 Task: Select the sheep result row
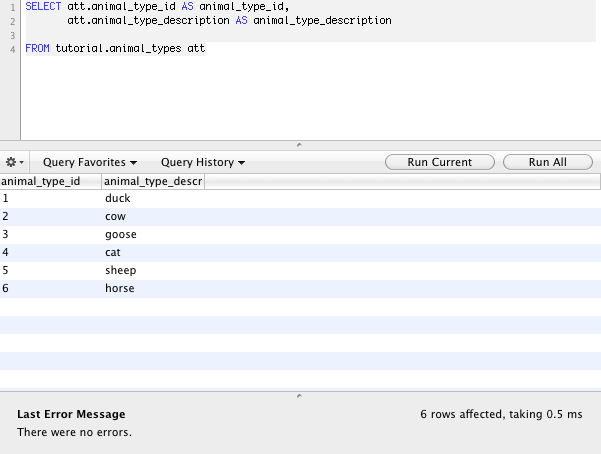(x=300, y=271)
